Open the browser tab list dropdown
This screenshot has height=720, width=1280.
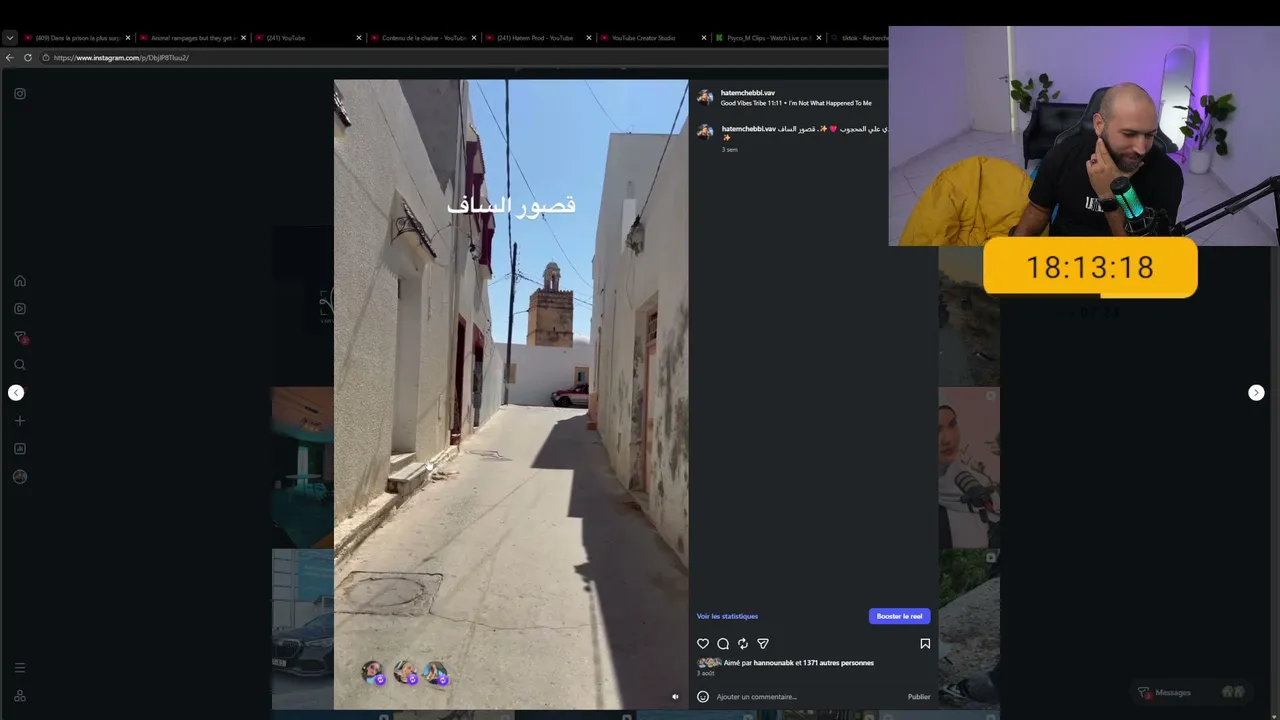click(x=10, y=38)
